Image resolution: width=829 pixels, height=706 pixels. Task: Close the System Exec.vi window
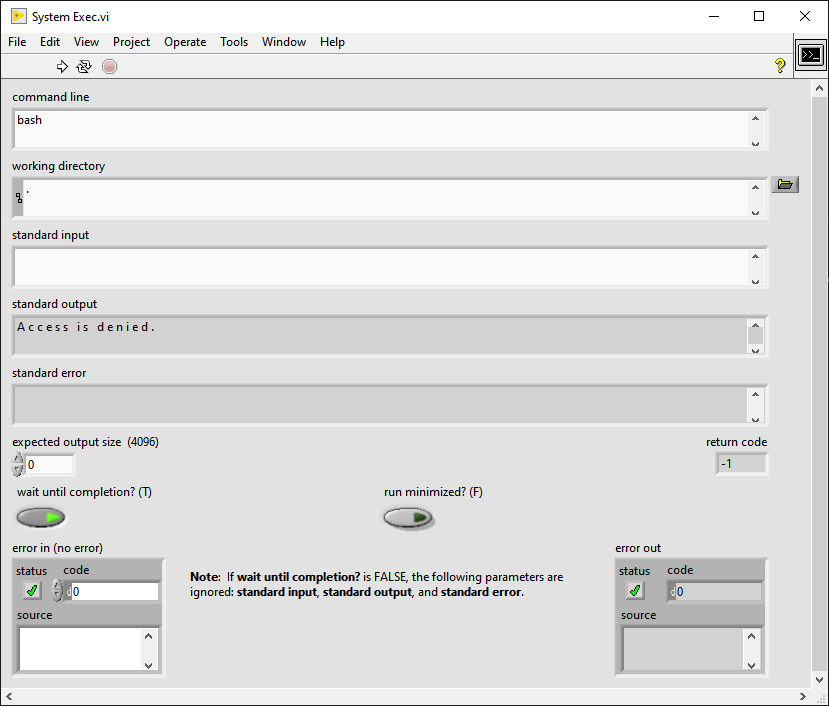pyautogui.click(x=805, y=16)
